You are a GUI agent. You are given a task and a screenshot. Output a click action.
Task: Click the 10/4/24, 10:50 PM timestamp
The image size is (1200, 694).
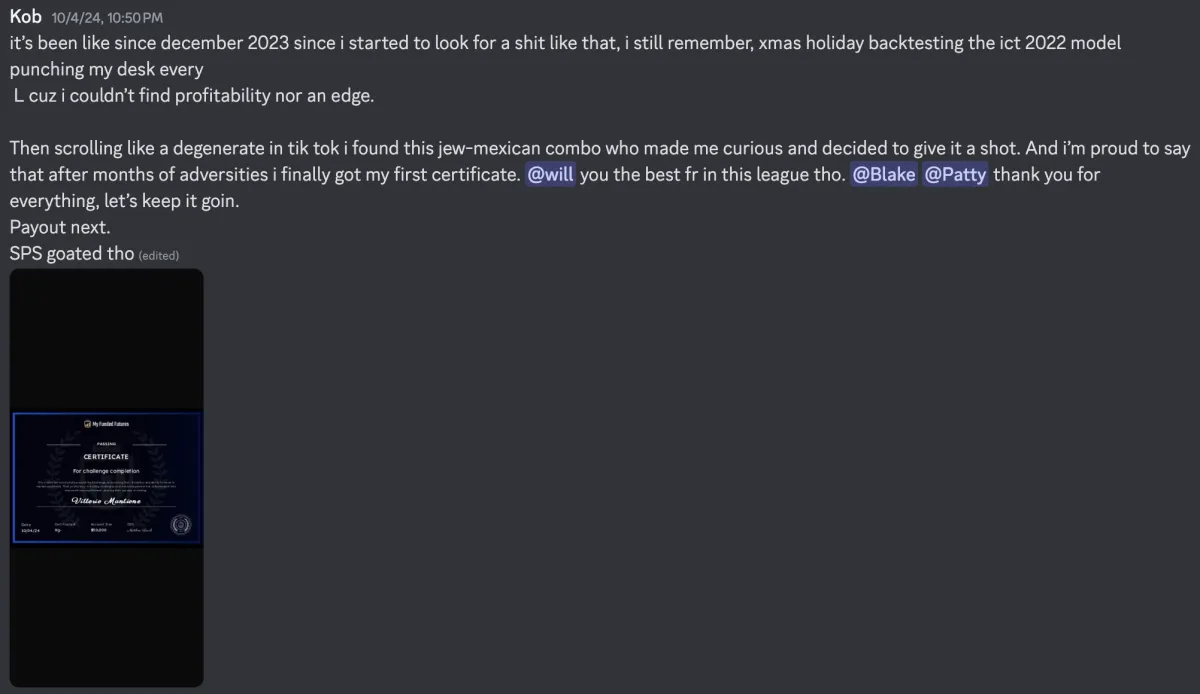click(x=107, y=18)
